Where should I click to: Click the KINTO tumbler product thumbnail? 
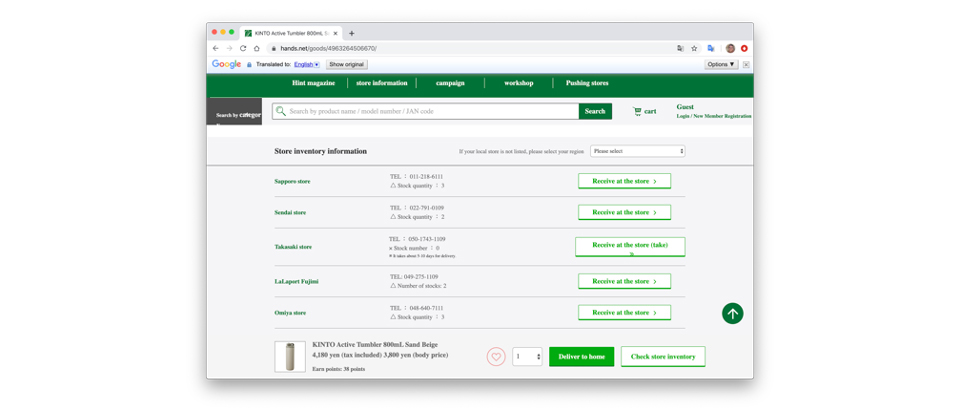click(290, 357)
